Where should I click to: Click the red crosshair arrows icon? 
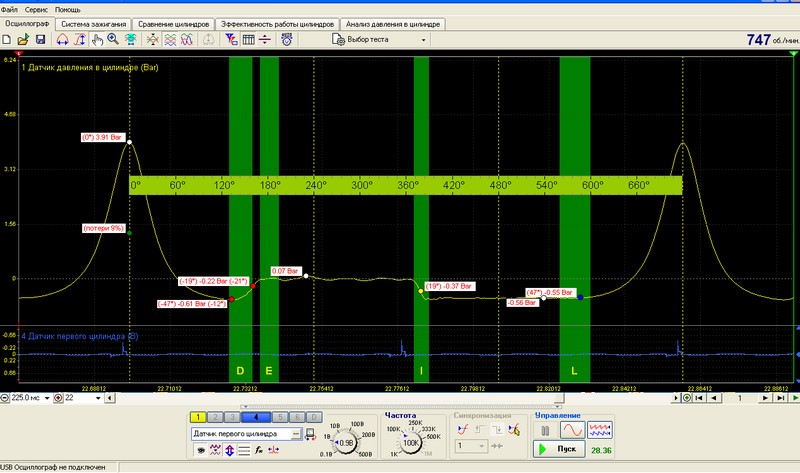click(x=273, y=451)
